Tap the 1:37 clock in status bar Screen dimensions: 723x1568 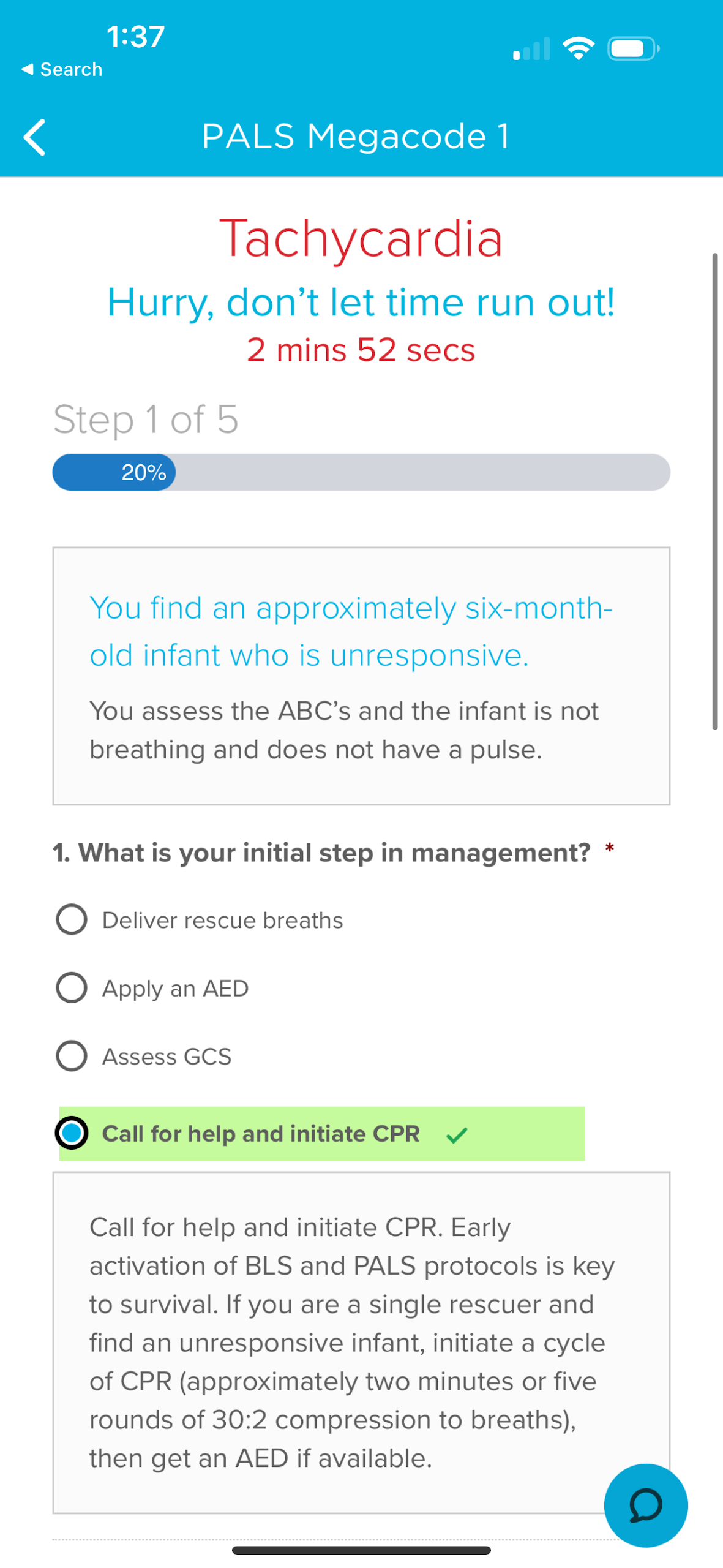[x=135, y=37]
